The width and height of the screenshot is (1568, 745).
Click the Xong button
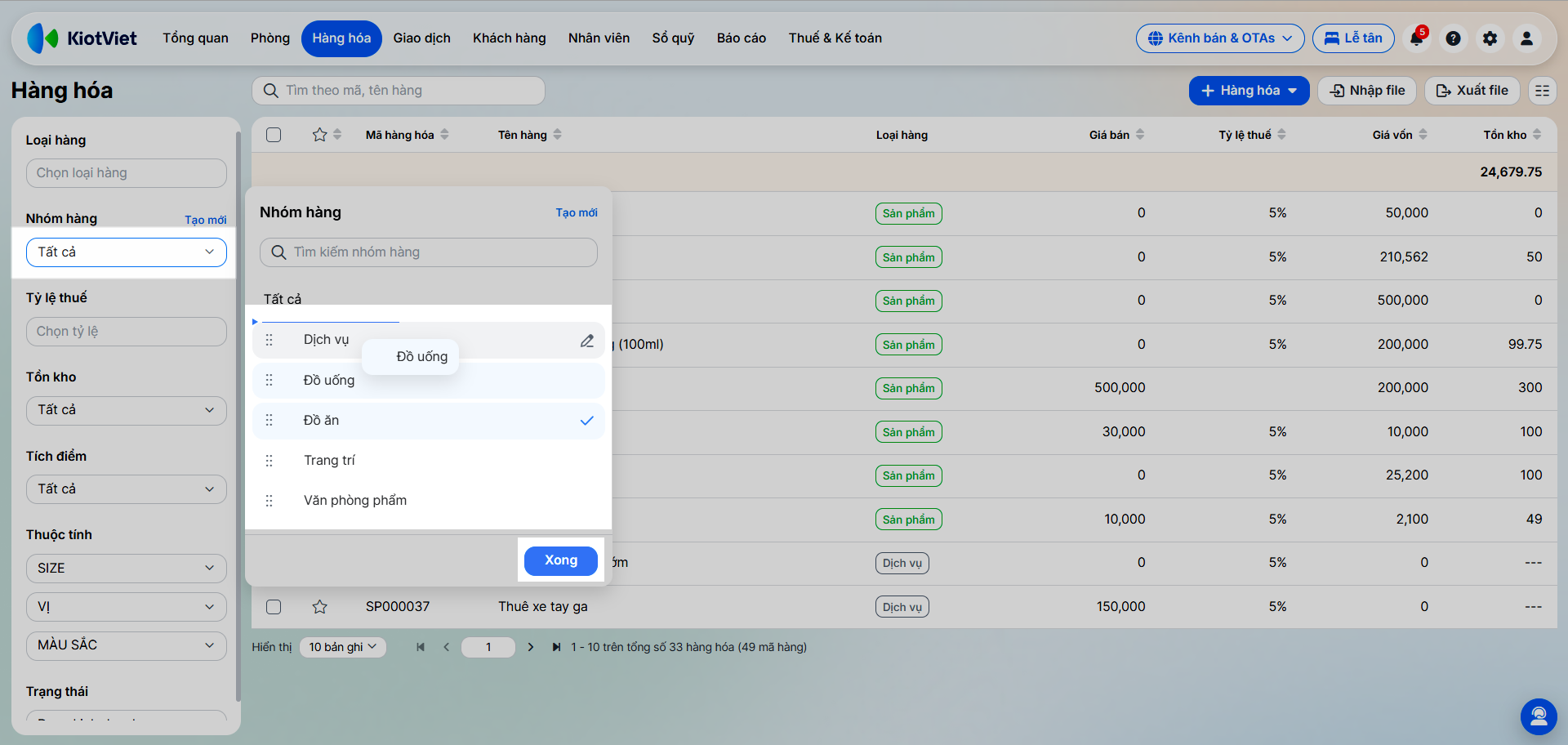pyautogui.click(x=561, y=560)
